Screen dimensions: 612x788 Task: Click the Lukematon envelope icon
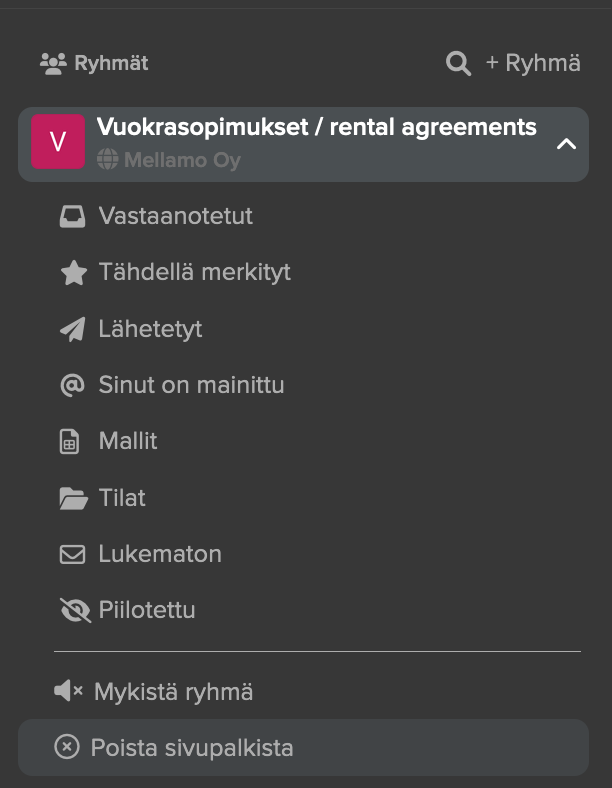click(72, 555)
